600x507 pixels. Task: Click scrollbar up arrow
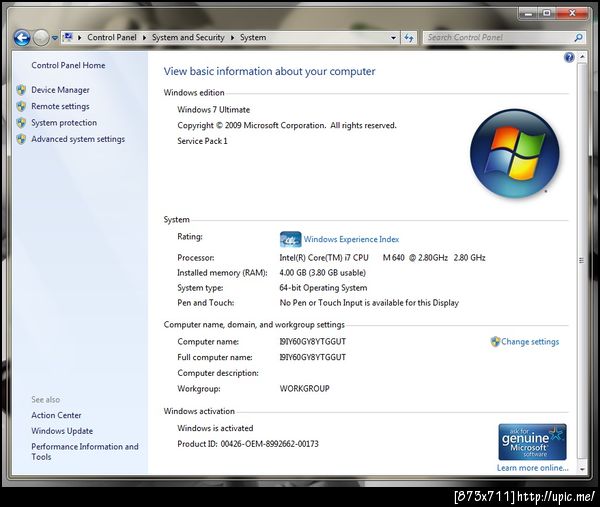click(582, 57)
